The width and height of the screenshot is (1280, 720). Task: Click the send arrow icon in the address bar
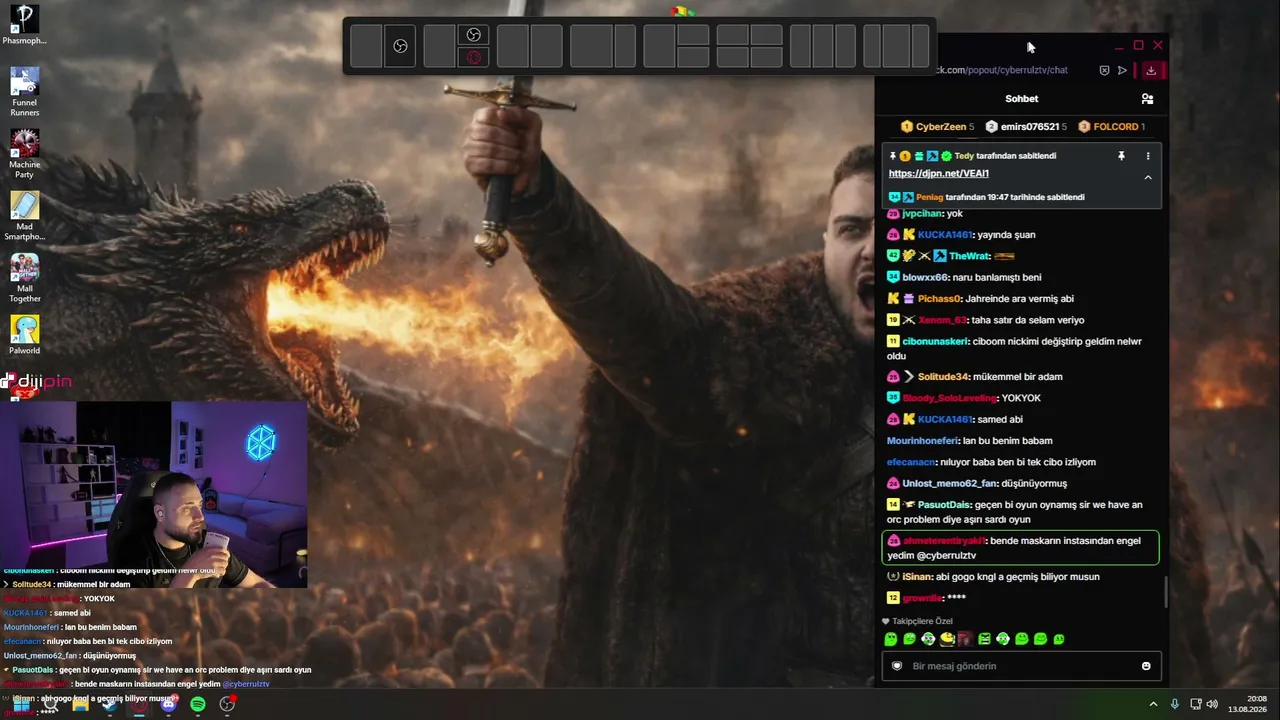pos(1122,70)
